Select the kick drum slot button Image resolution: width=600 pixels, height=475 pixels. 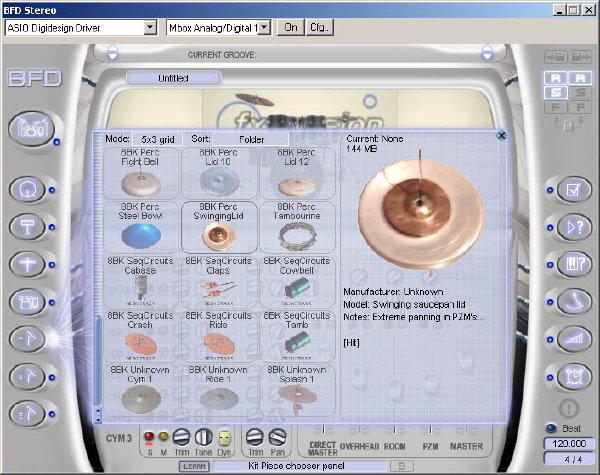(x=28, y=189)
